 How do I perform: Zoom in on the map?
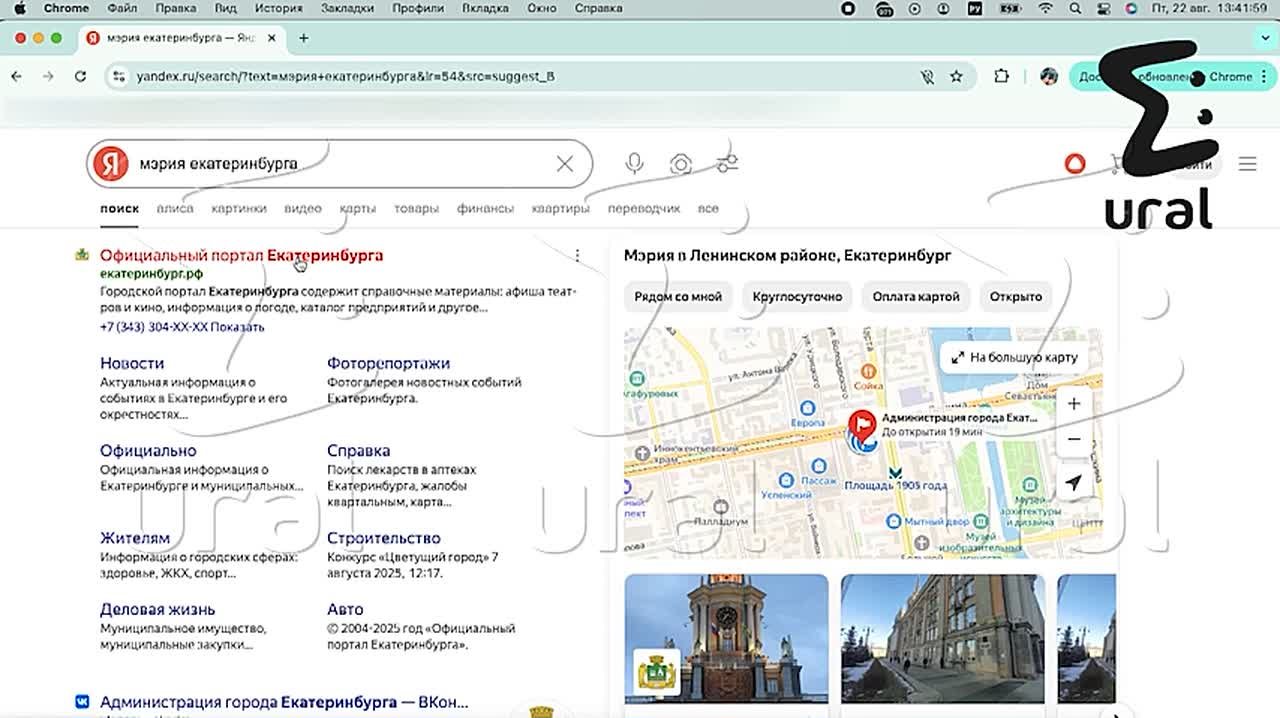coord(1073,404)
